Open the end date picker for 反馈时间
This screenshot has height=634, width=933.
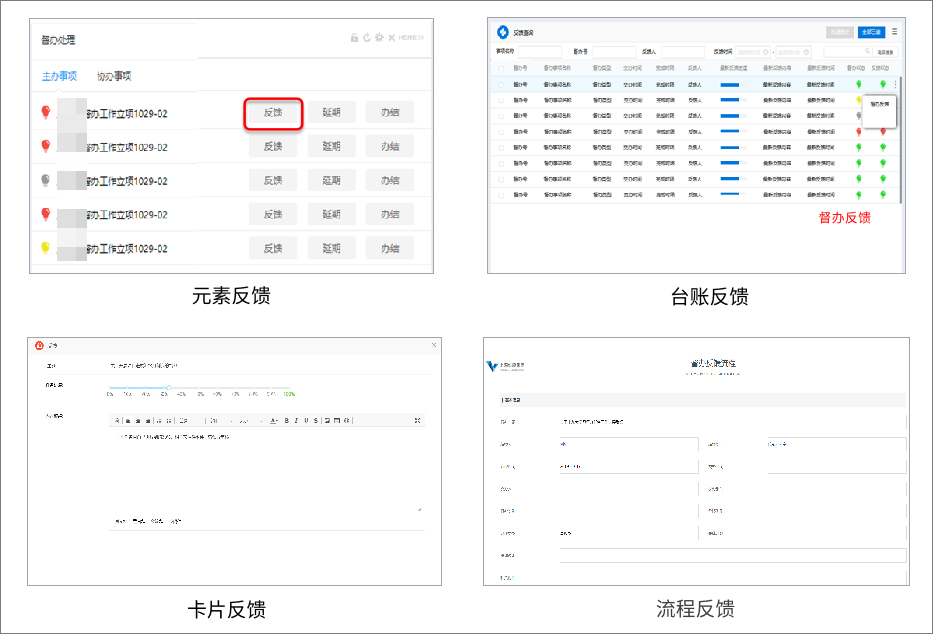click(x=793, y=52)
